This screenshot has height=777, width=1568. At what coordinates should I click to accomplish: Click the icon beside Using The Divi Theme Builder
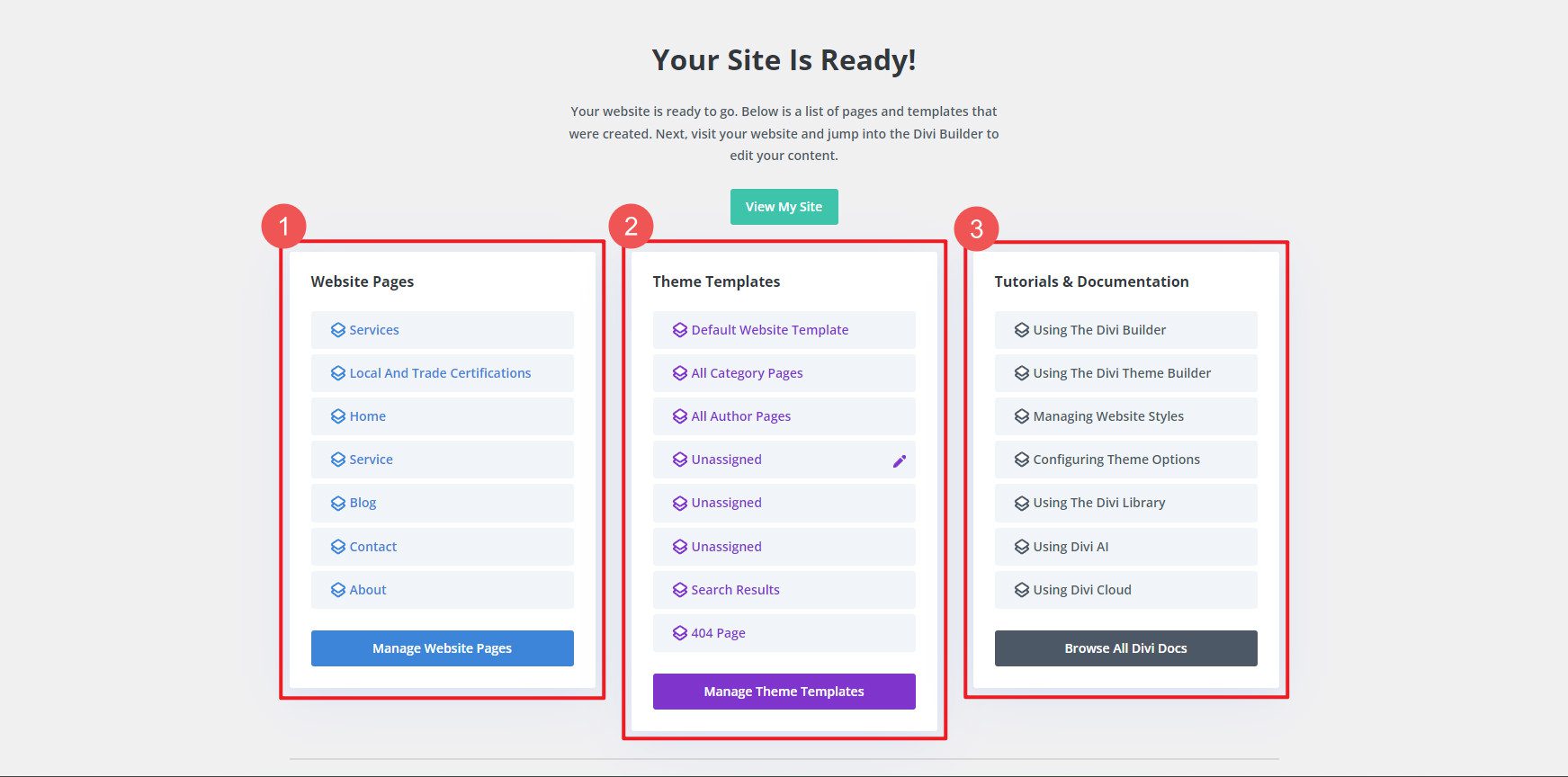tap(1022, 373)
